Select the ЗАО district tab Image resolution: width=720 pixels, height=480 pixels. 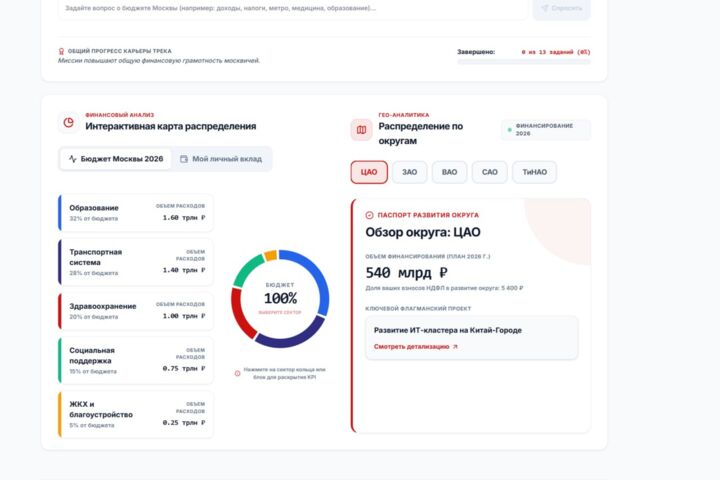pyautogui.click(x=410, y=172)
